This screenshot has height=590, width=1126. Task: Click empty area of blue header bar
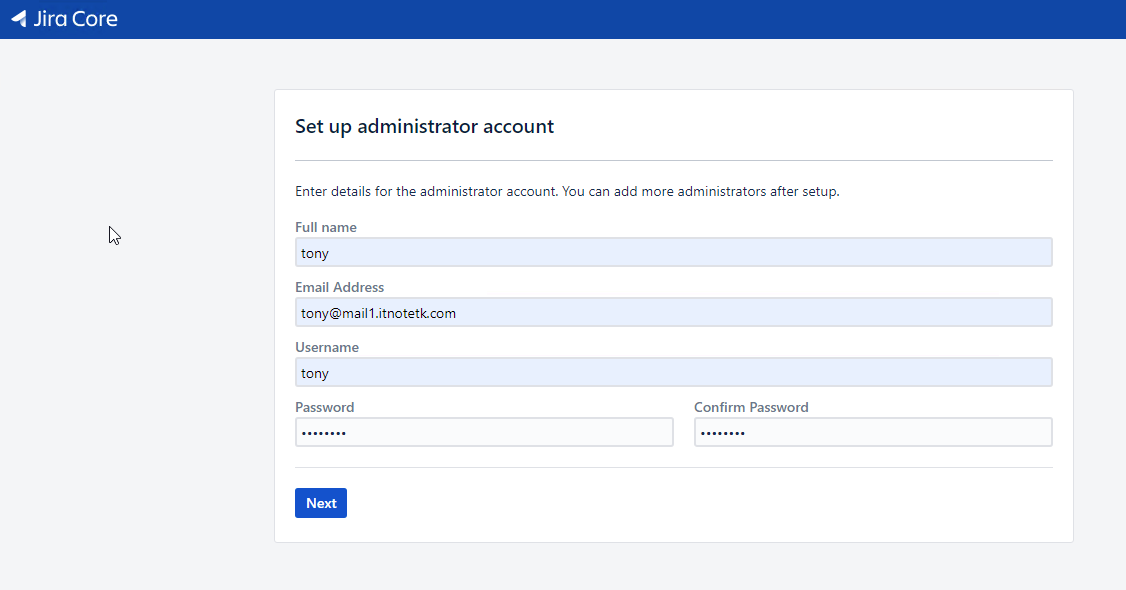600,19
